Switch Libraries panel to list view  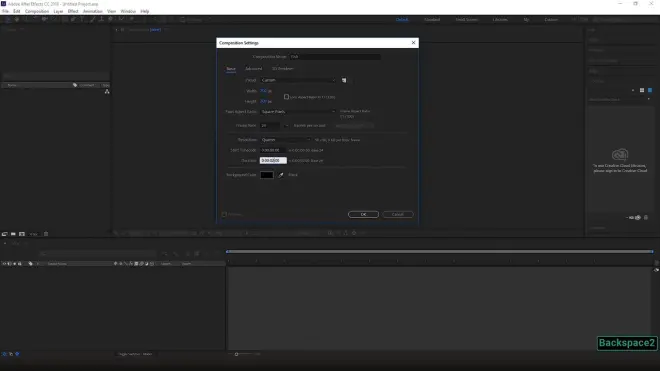[x=650, y=90]
